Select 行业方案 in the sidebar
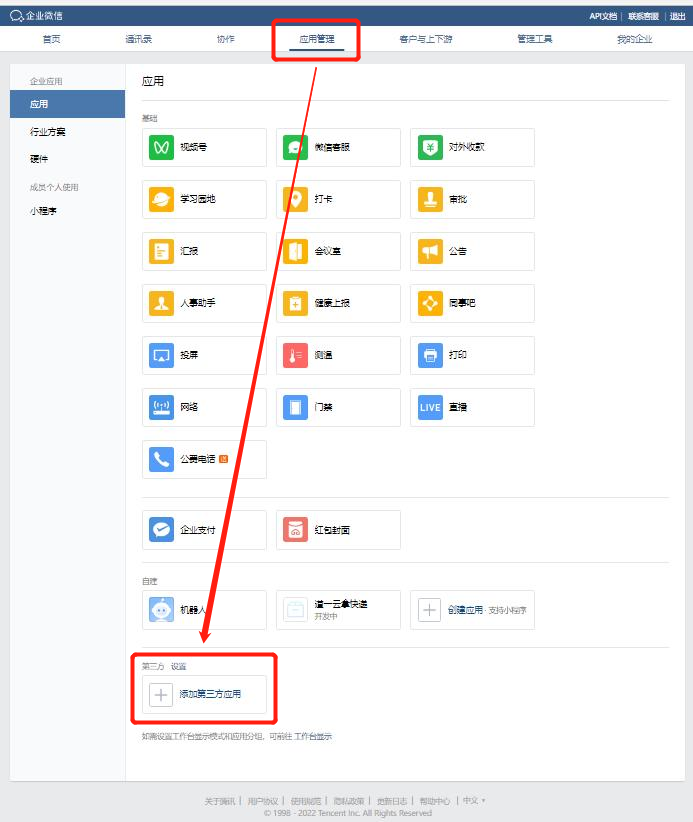 [47, 132]
